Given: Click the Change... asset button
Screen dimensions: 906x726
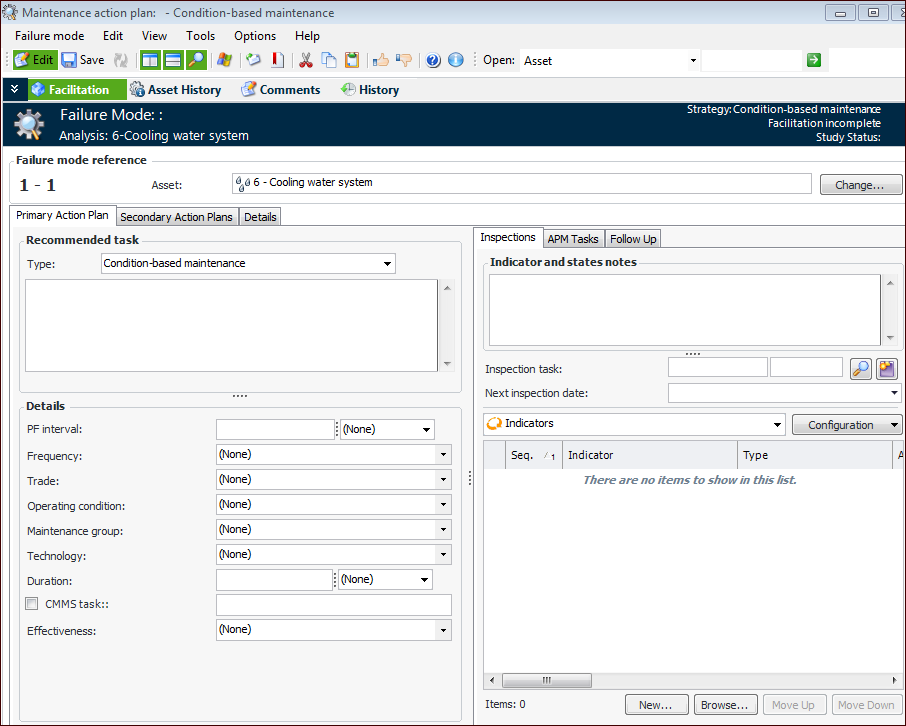Looking at the screenshot, I should (x=860, y=185).
